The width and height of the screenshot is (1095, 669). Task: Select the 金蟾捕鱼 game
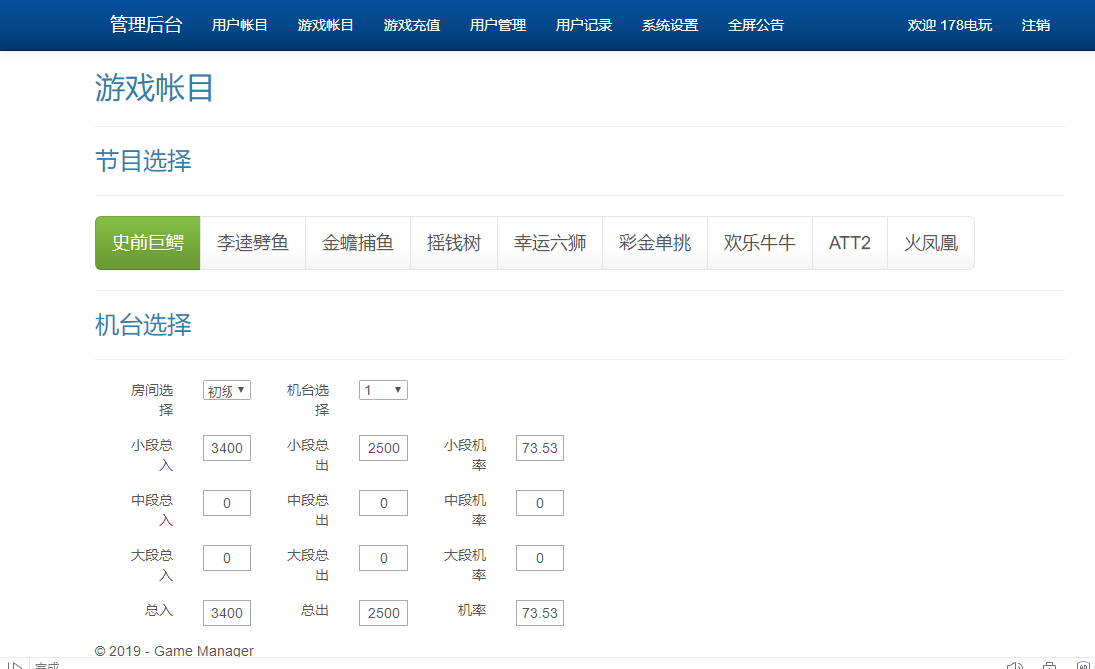click(358, 242)
